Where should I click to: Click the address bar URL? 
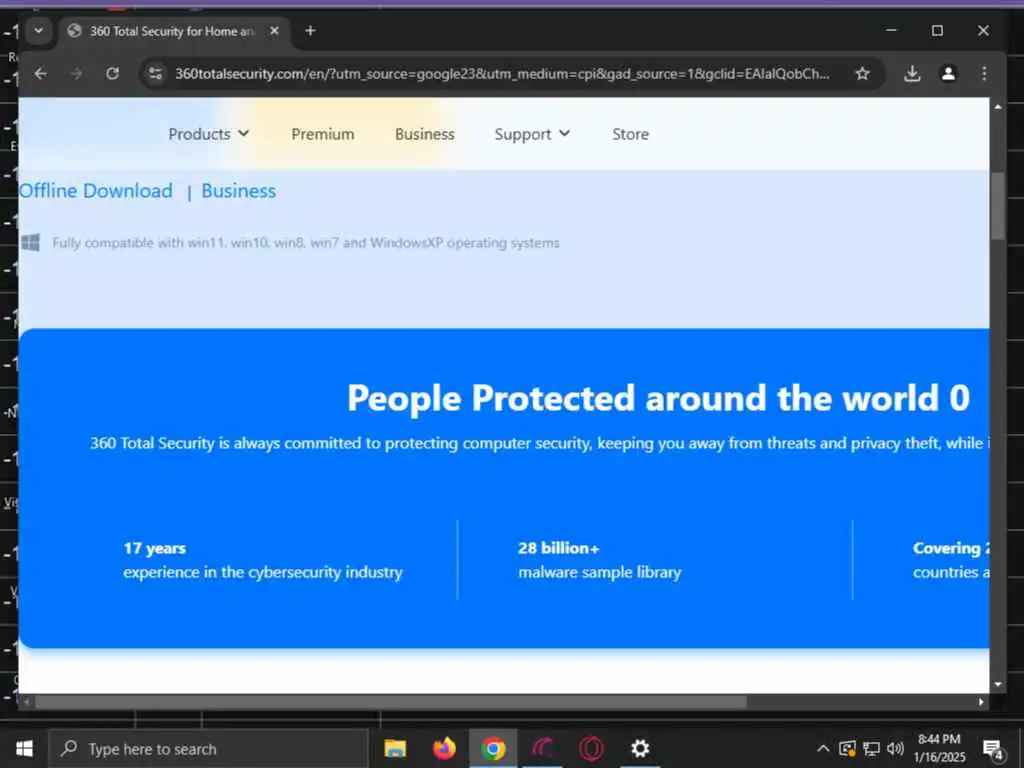pyautogui.click(x=502, y=74)
